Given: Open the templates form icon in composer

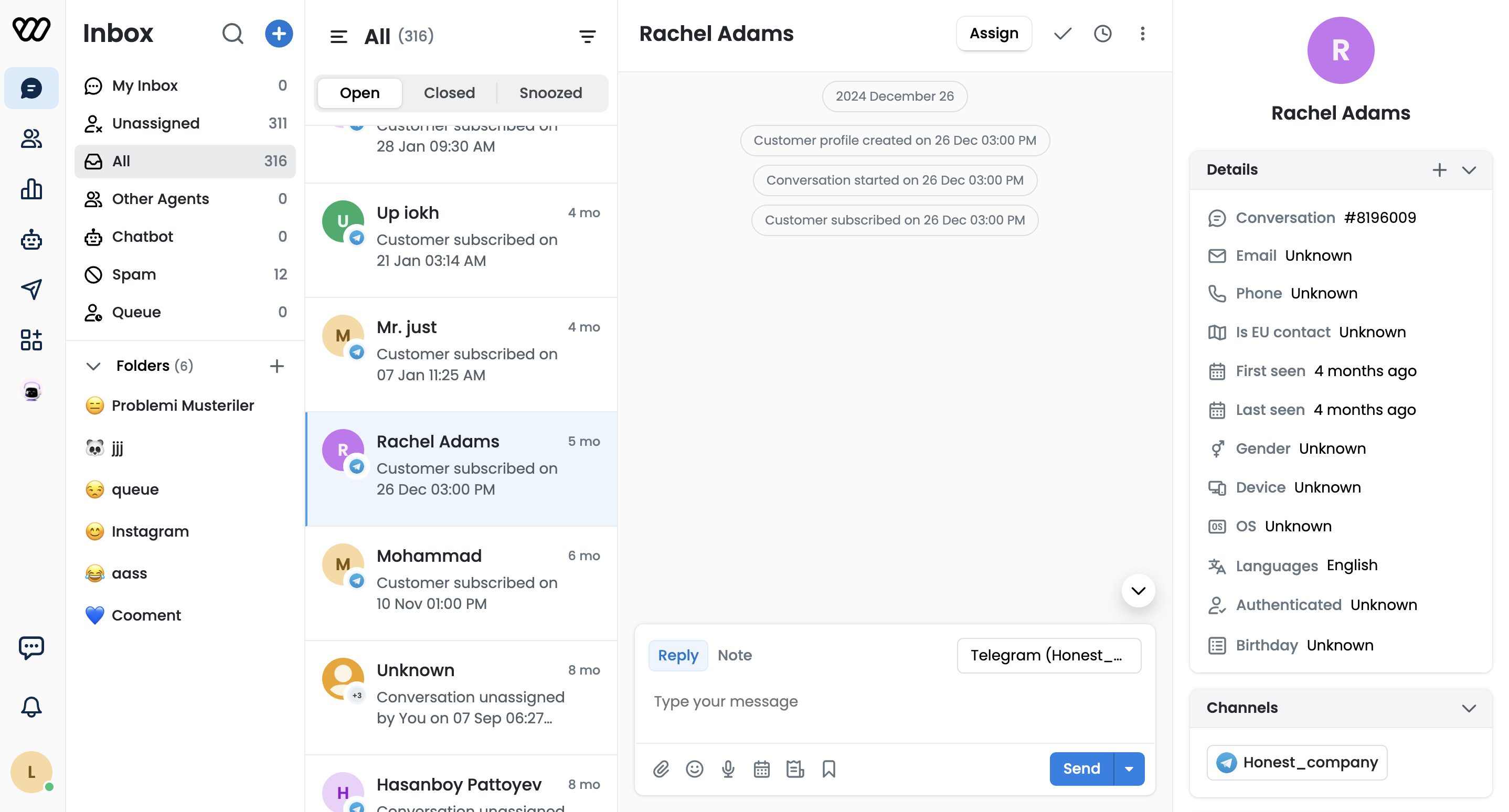Looking at the screenshot, I should pyautogui.click(x=795, y=768).
